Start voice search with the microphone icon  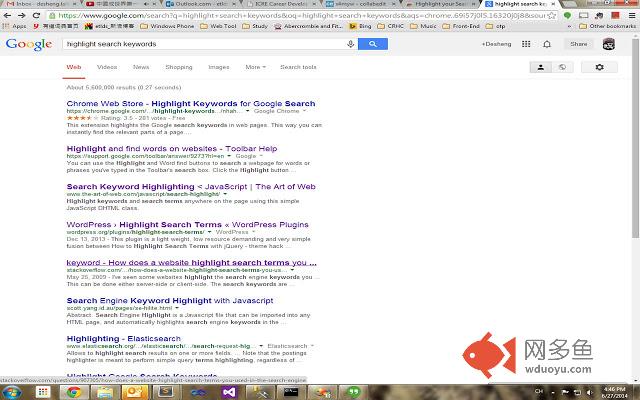point(350,44)
